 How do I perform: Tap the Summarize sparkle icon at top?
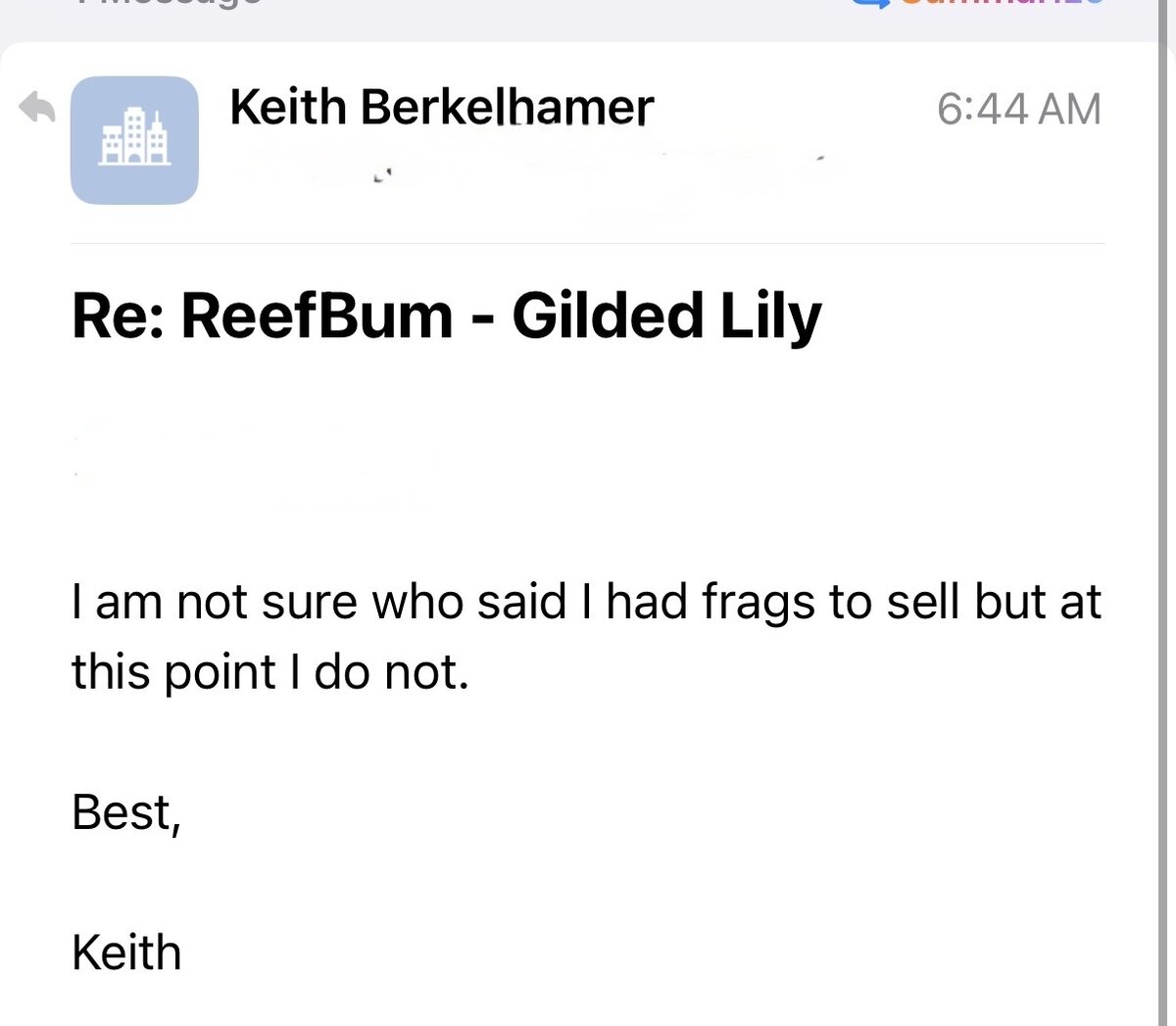click(x=868, y=3)
